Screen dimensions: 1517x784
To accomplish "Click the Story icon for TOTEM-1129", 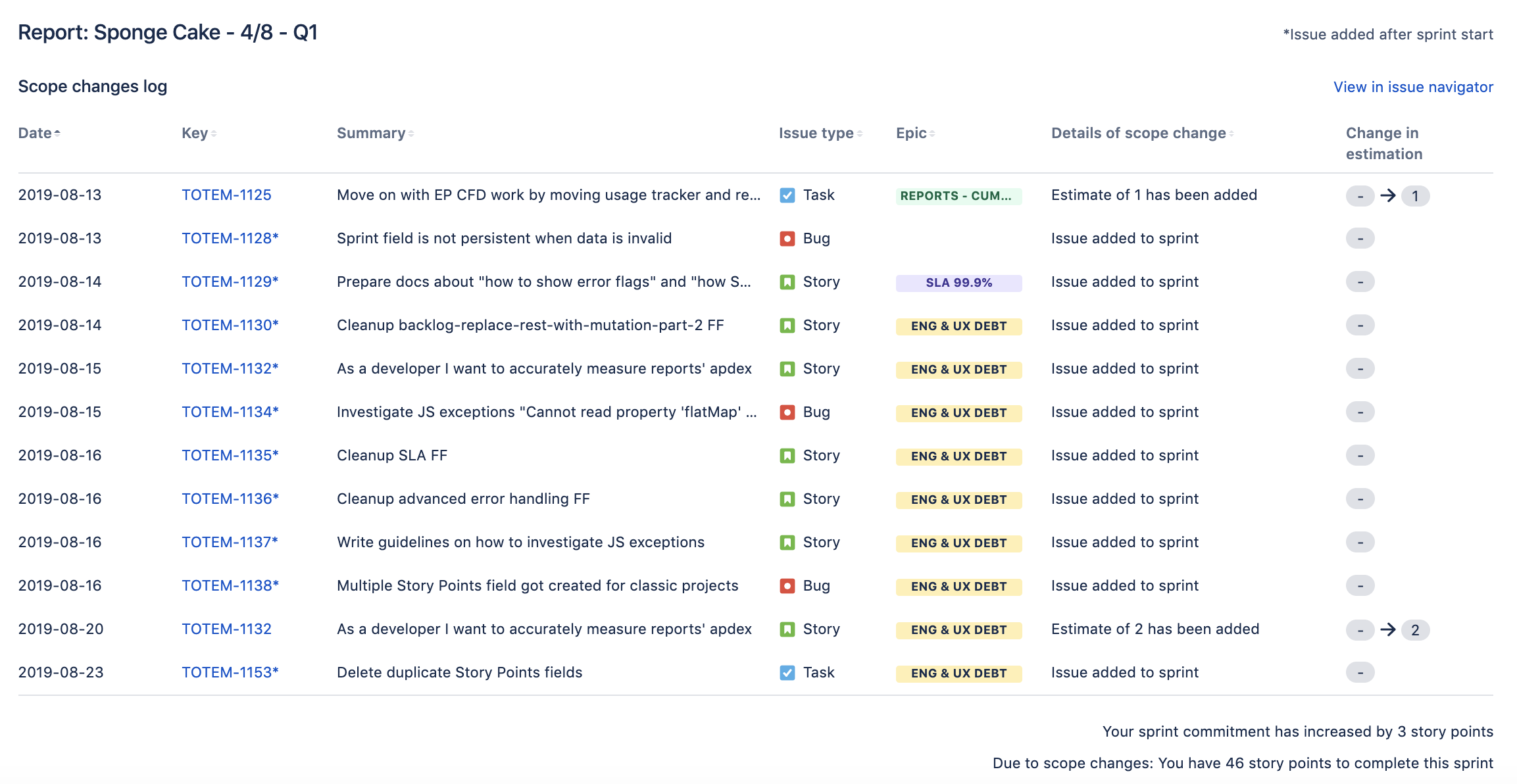I will point(787,282).
